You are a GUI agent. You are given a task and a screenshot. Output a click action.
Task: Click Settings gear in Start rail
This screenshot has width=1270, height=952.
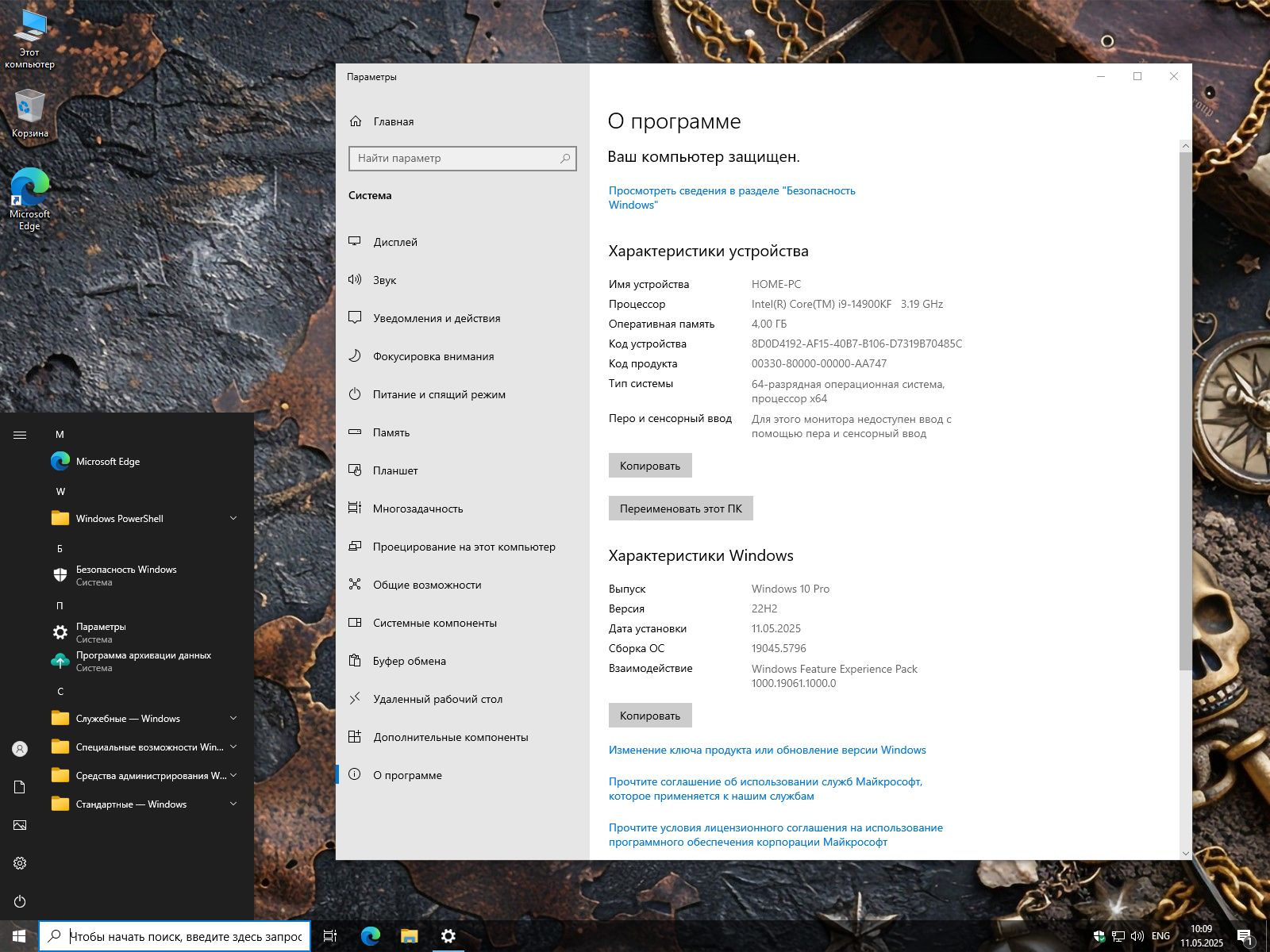pyautogui.click(x=20, y=863)
